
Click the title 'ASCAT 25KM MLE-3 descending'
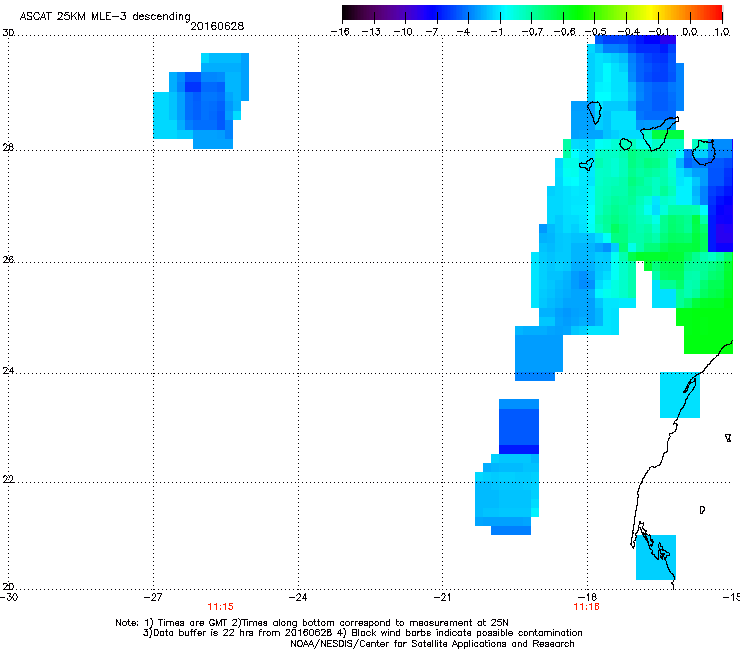coord(105,16)
